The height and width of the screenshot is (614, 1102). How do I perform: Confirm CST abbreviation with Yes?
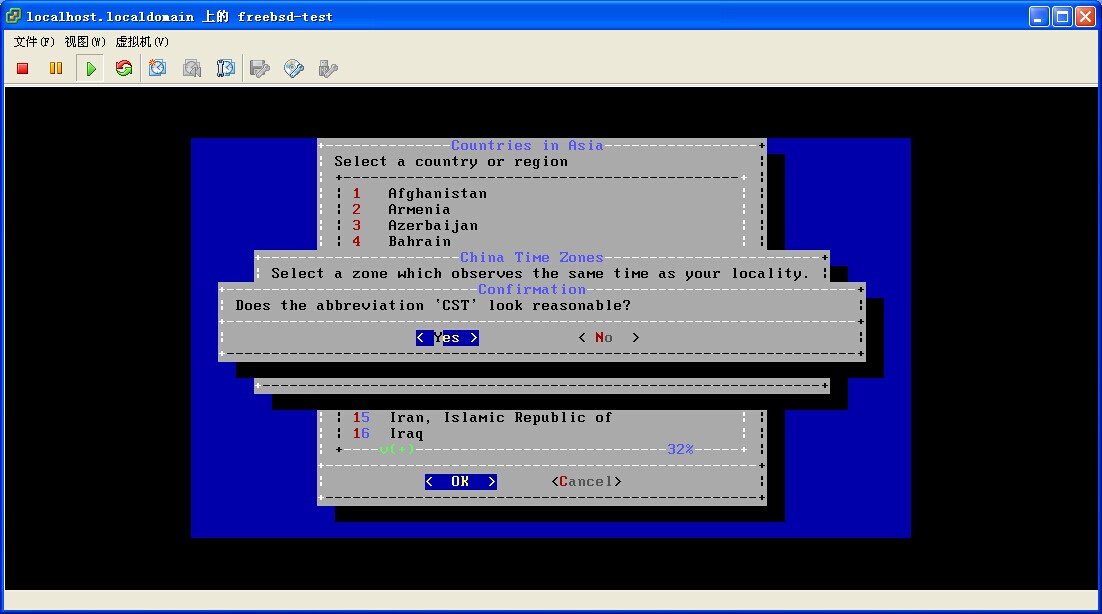[447, 338]
